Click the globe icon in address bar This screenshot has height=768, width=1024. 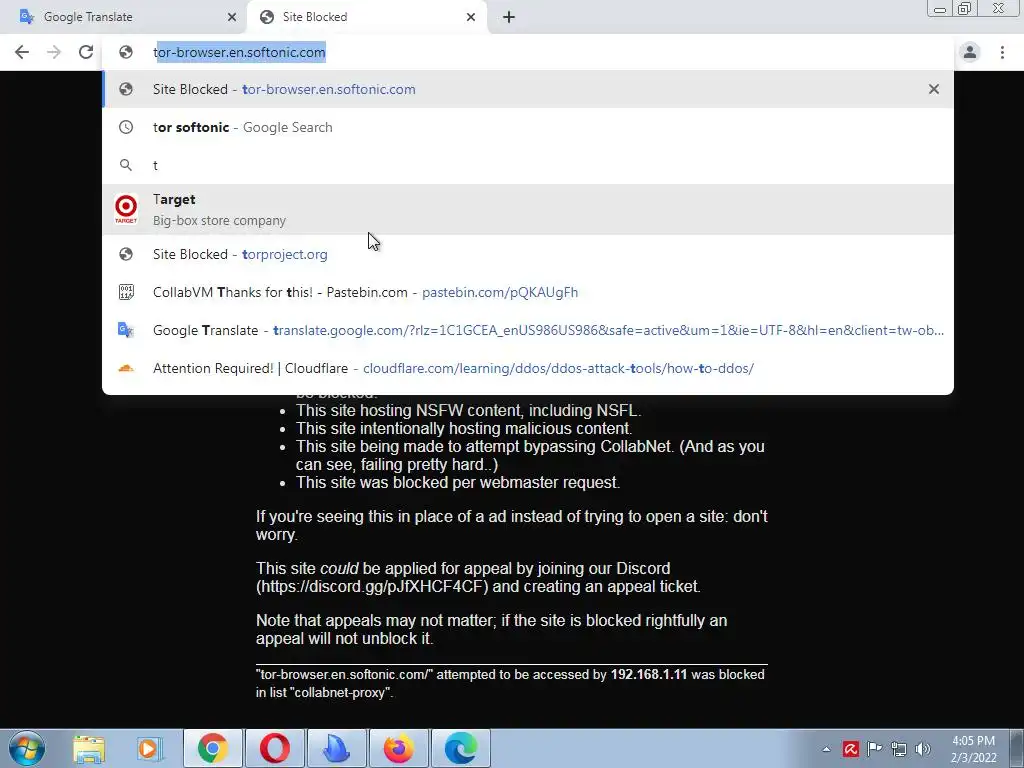tap(126, 52)
